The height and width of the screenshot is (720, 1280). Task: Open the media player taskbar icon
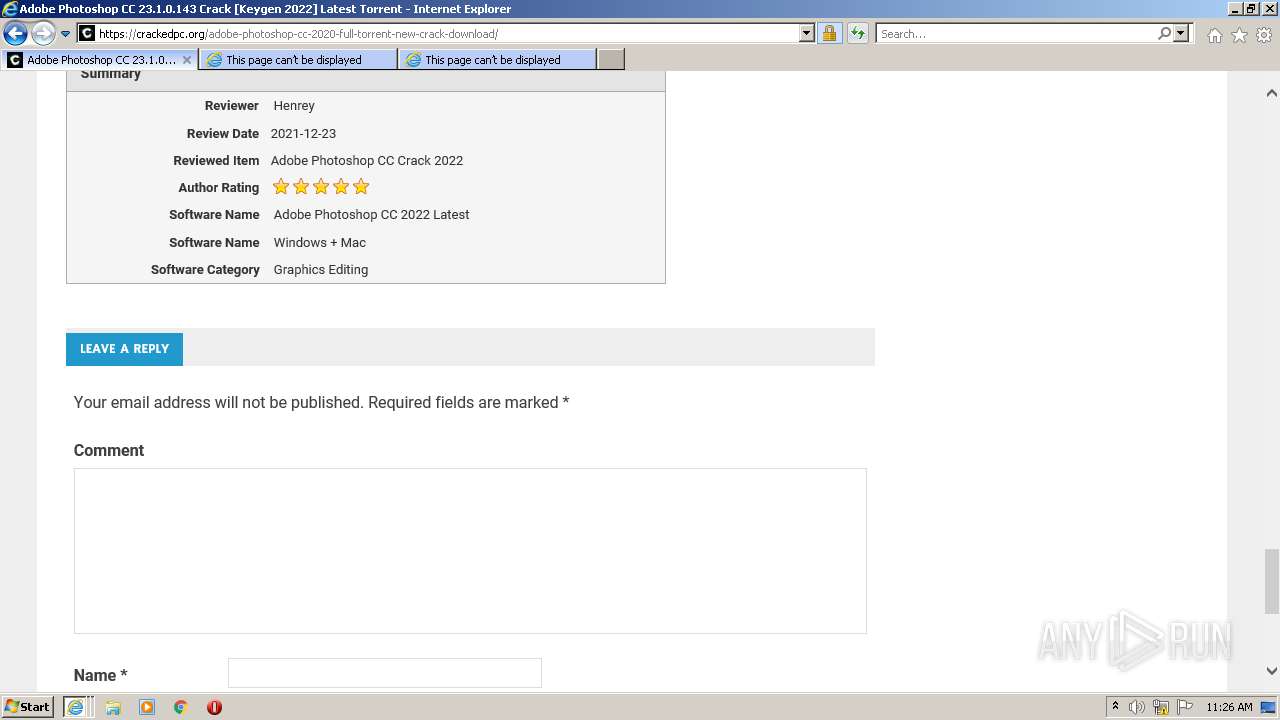click(147, 707)
